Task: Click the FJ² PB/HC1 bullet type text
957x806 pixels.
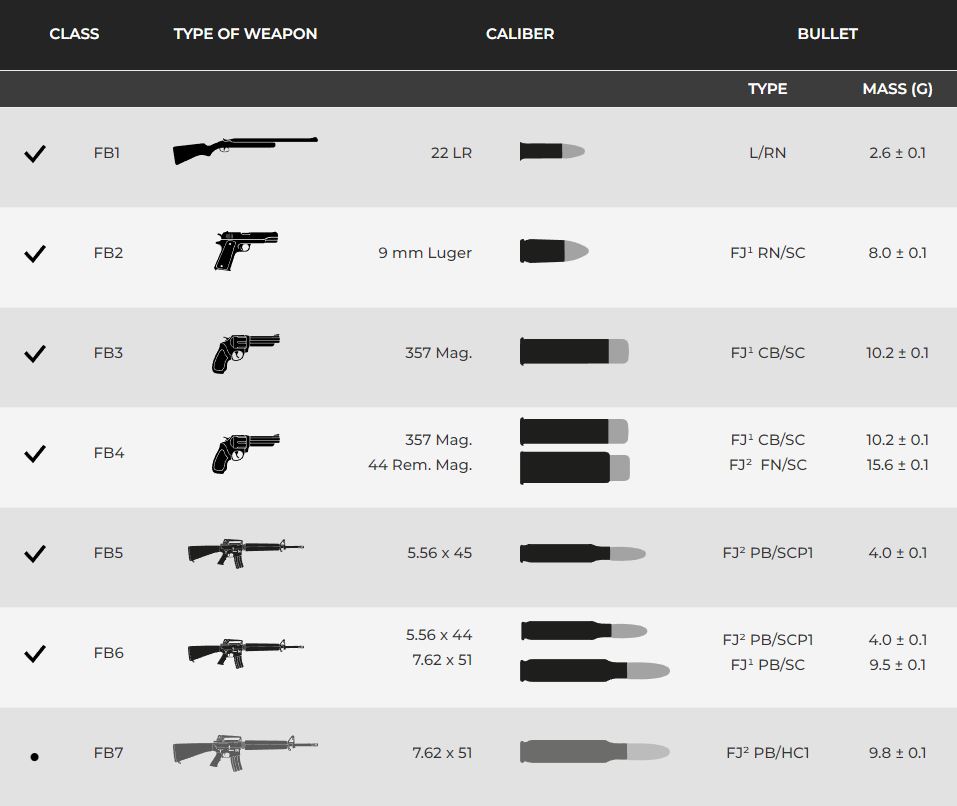Action: [x=768, y=753]
